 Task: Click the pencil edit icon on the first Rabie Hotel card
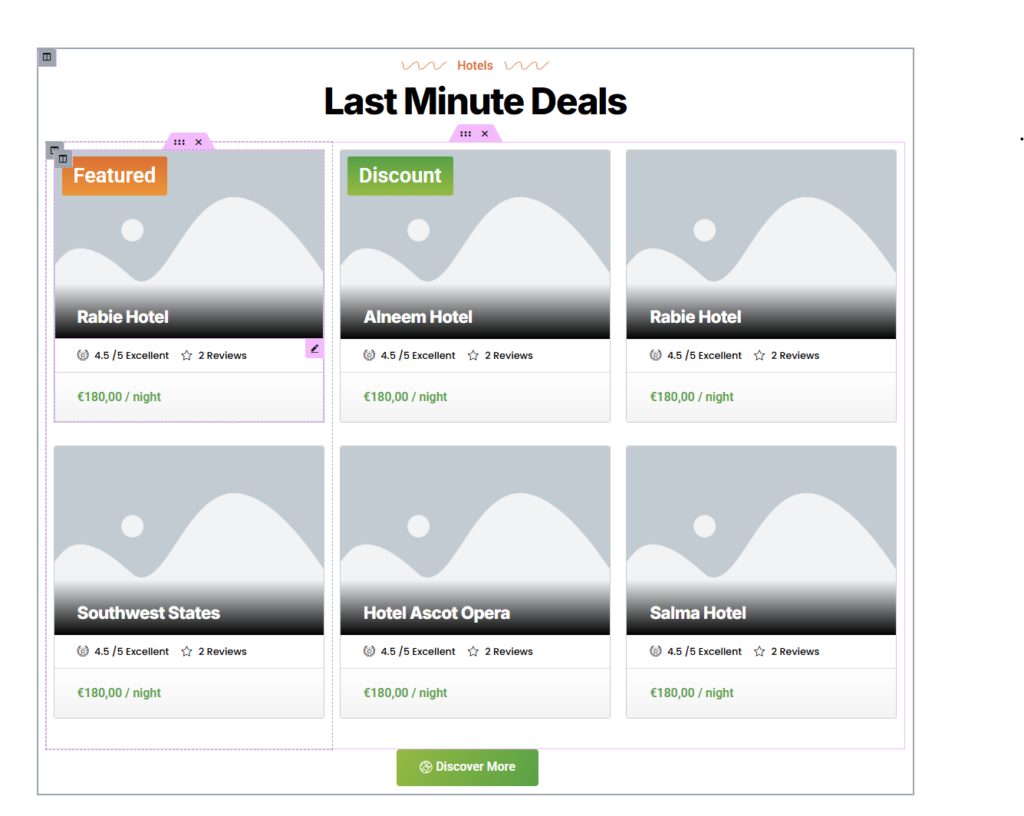pyautogui.click(x=314, y=349)
